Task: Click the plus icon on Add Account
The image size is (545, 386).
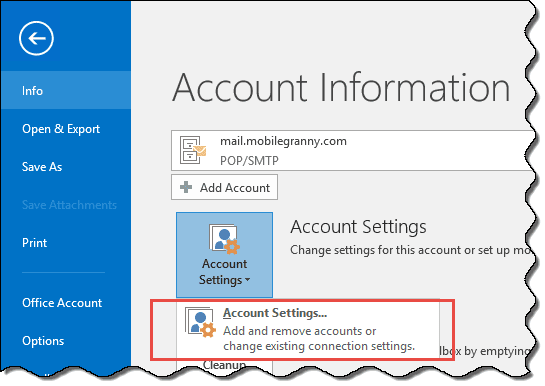Action: (186, 187)
